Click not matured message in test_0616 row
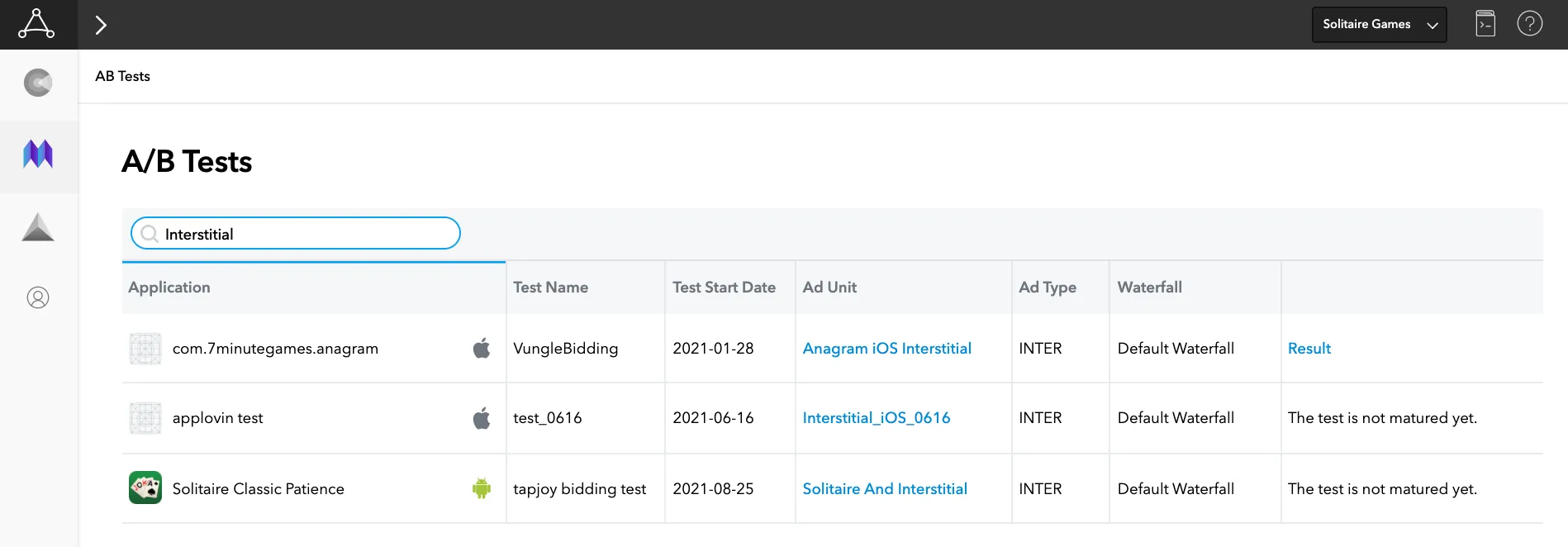Viewport: 1568px width, 547px height. (1382, 418)
